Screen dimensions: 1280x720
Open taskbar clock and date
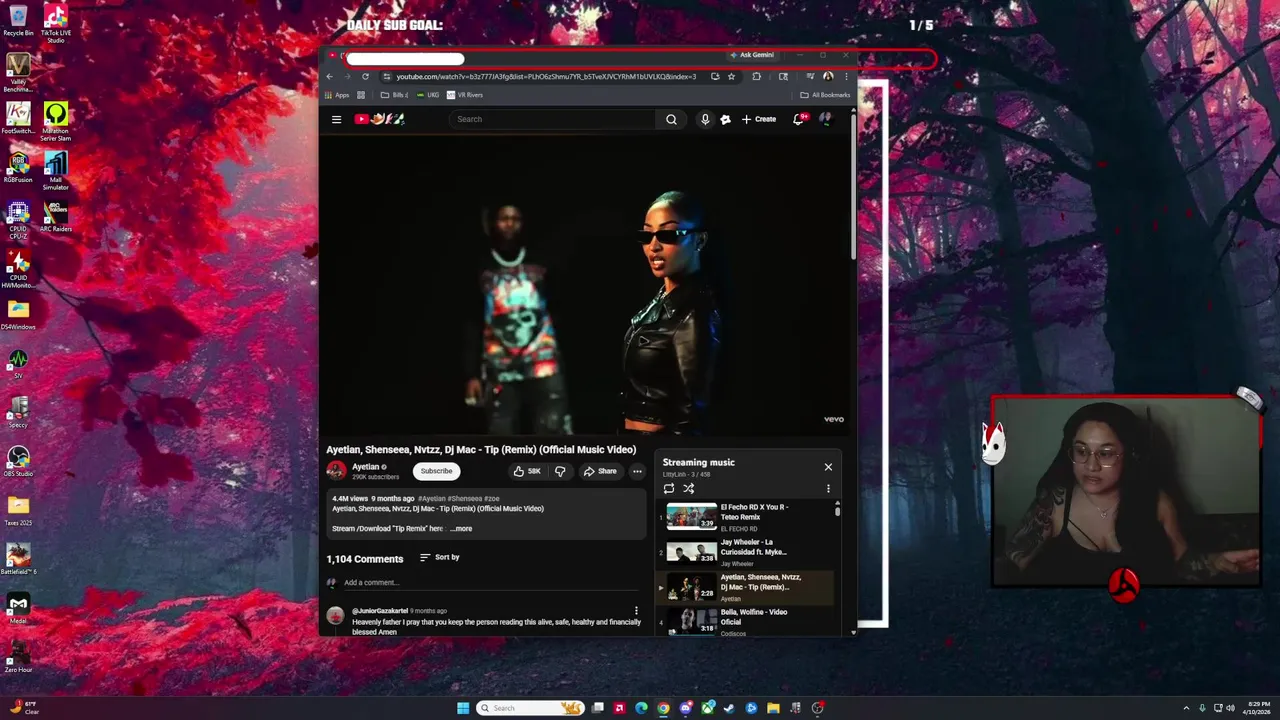coord(1256,708)
